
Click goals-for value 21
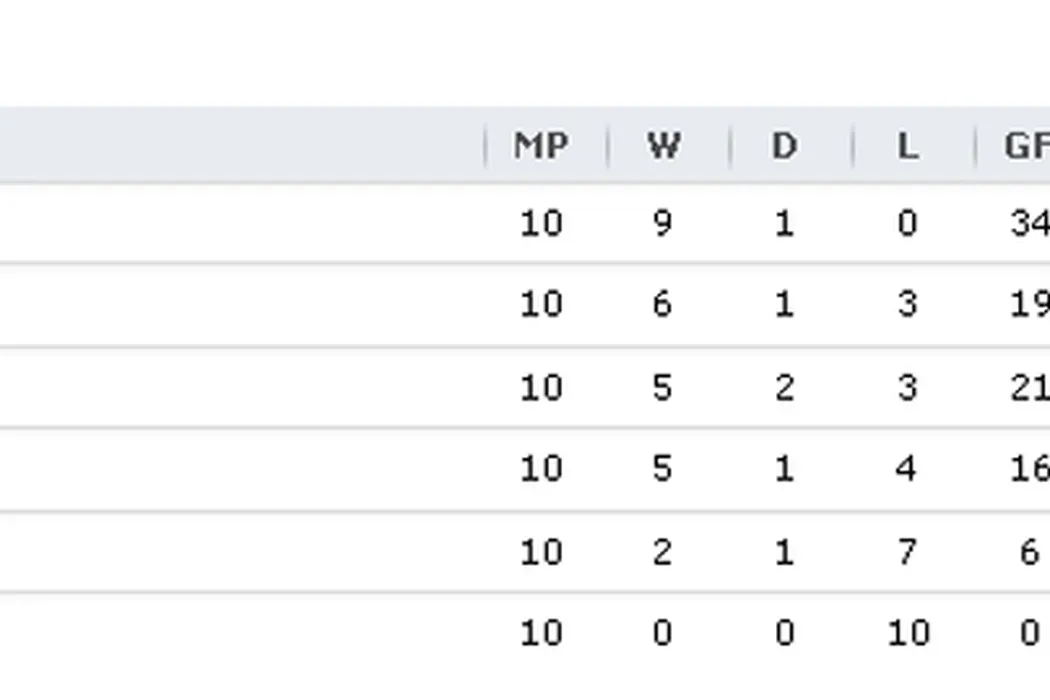point(1029,387)
